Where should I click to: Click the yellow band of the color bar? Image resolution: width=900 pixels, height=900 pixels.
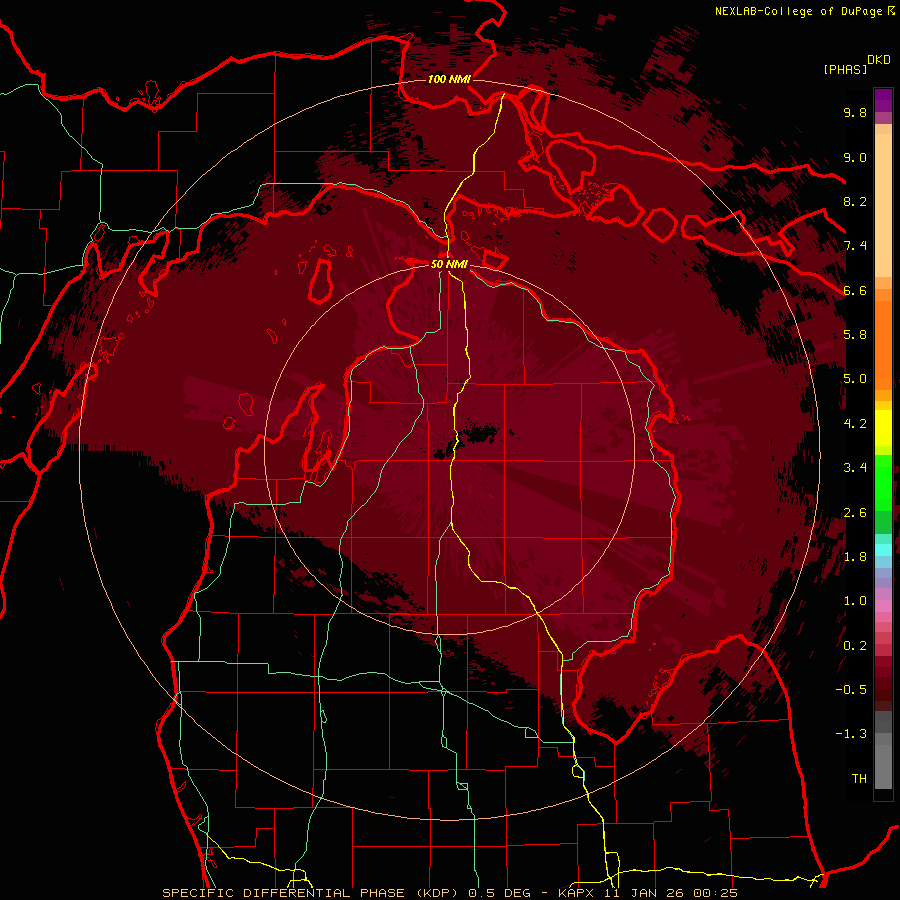point(883,428)
